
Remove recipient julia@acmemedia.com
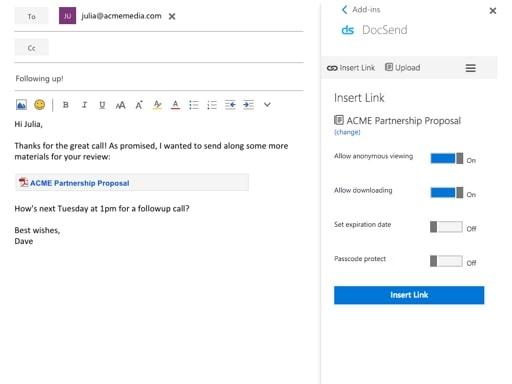pos(172,16)
